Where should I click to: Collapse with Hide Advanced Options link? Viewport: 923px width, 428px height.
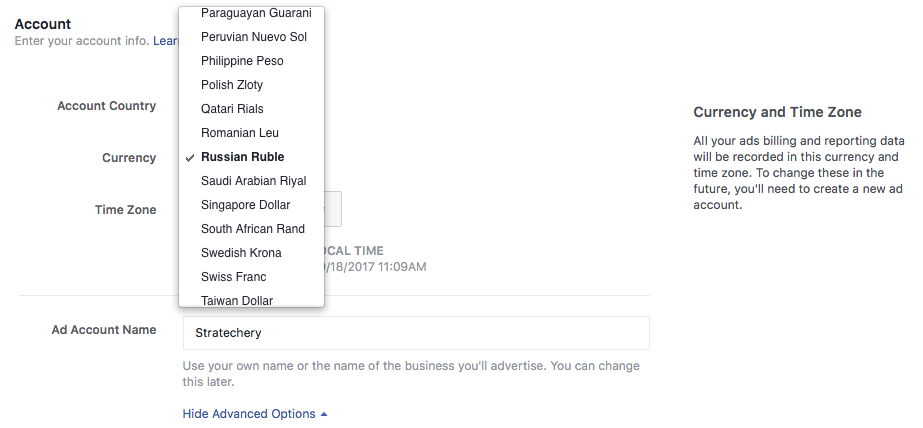[x=249, y=414]
